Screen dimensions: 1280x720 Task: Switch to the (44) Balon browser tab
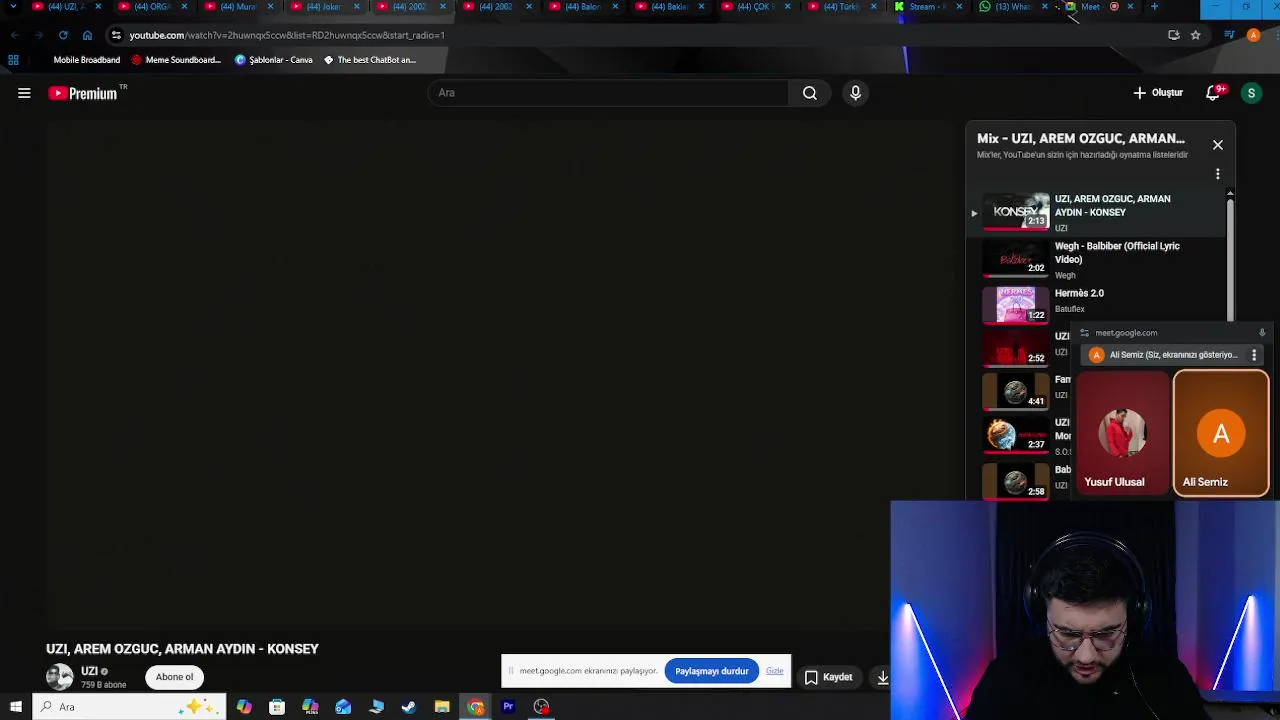582,7
